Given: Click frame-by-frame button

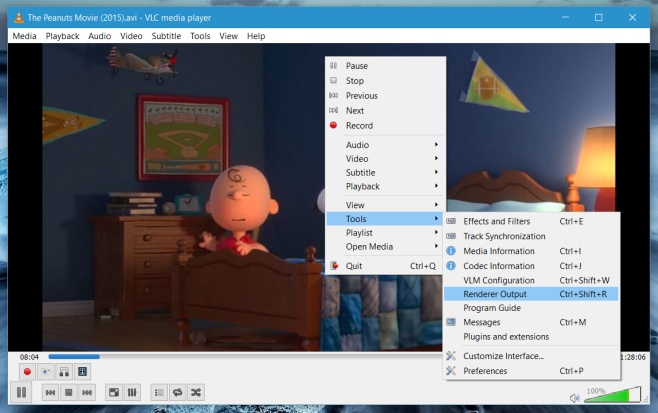Looking at the screenshot, I should [83, 371].
